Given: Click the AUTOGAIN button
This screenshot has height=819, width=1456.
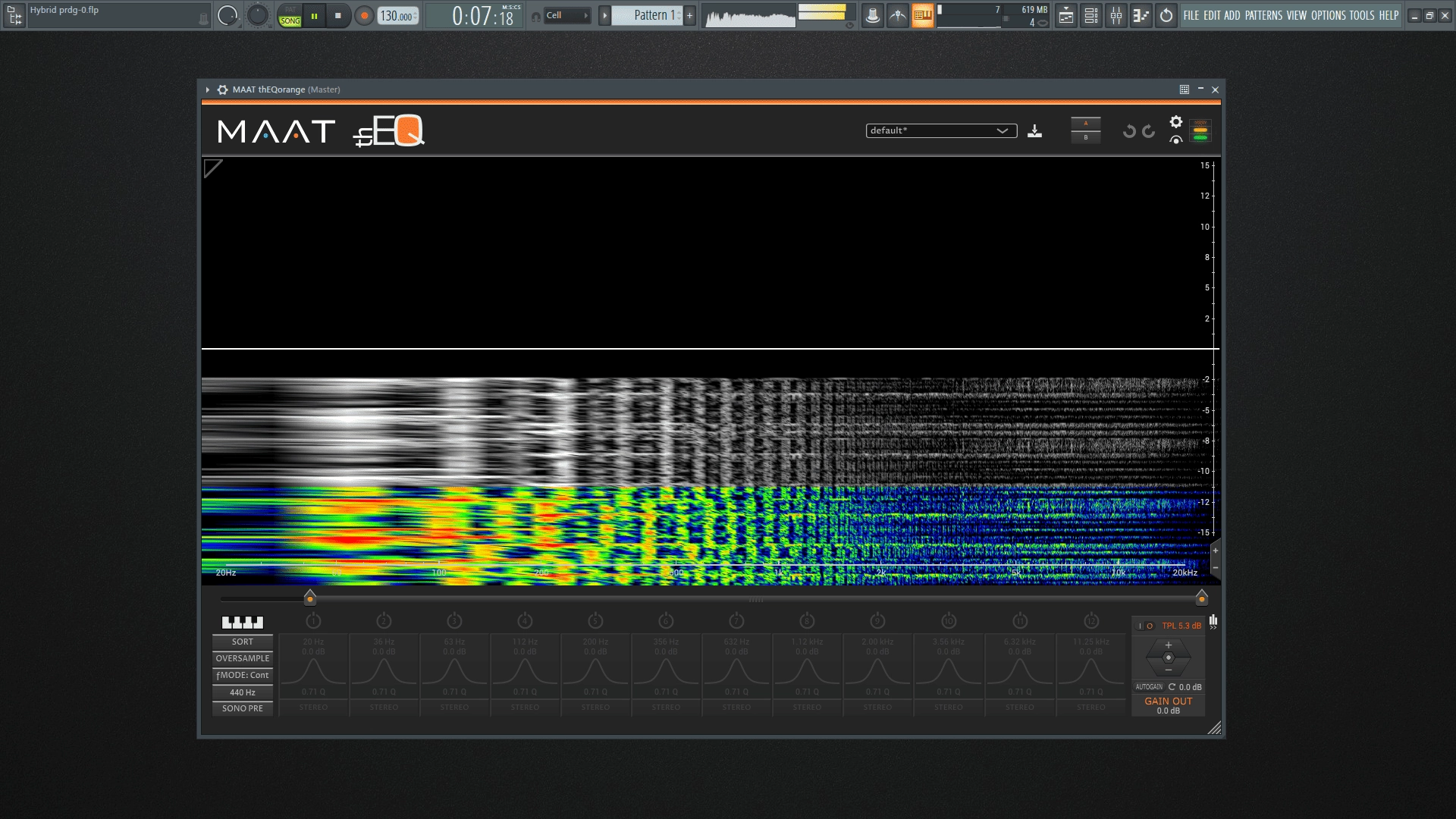Looking at the screenshot, I should [x=1149, y=687].
